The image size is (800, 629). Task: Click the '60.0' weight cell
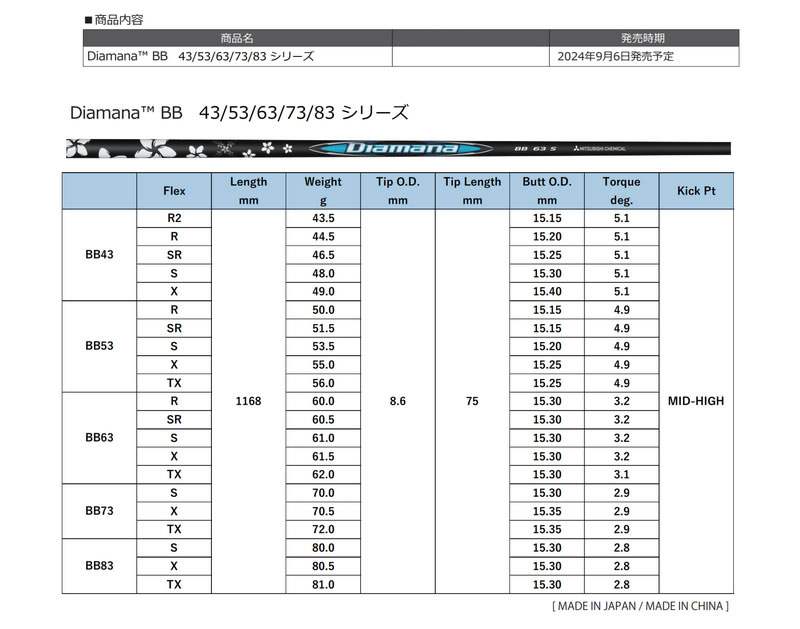323,401
